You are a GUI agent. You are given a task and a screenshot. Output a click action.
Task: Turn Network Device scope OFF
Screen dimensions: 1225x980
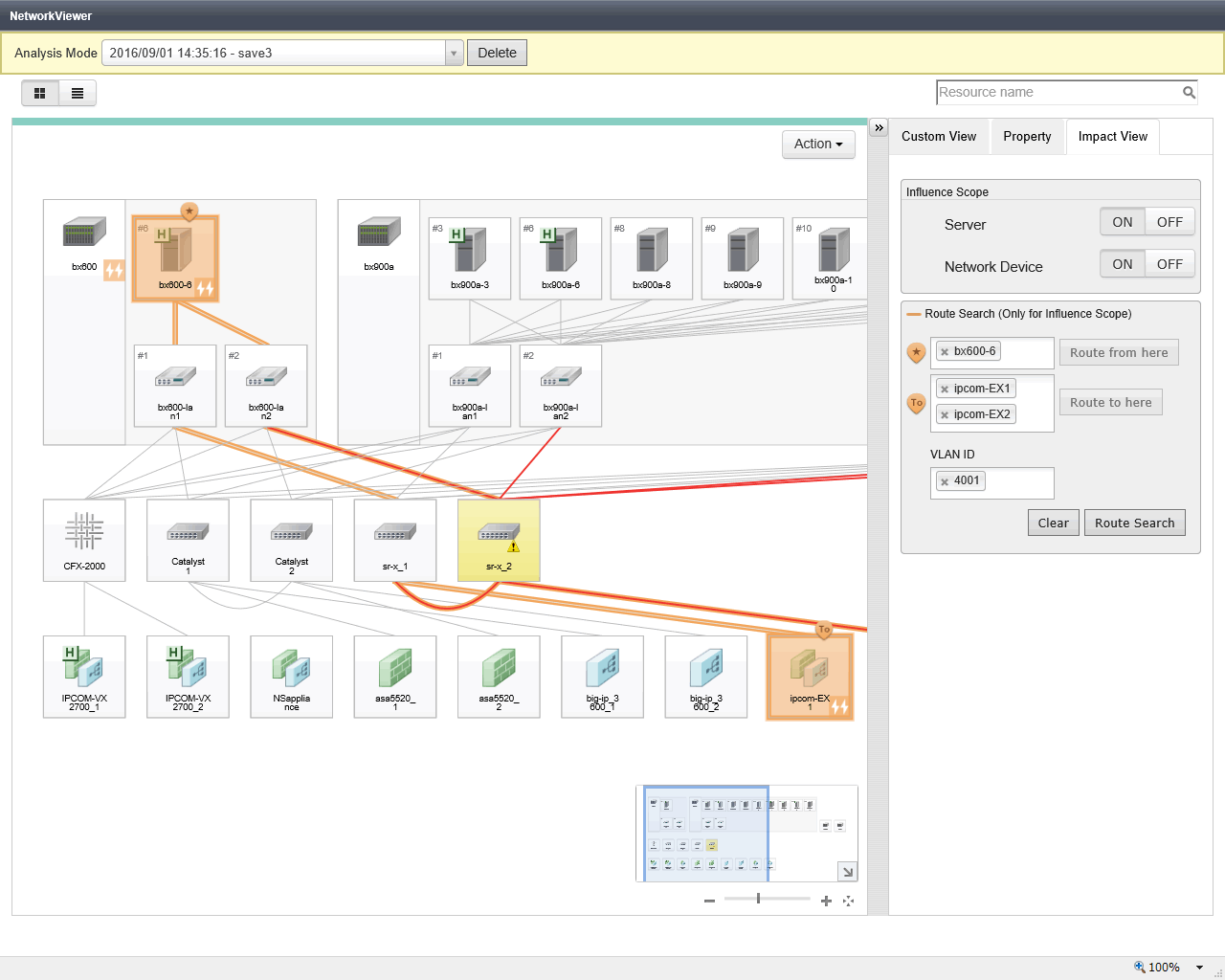(x=1169, y=264)
